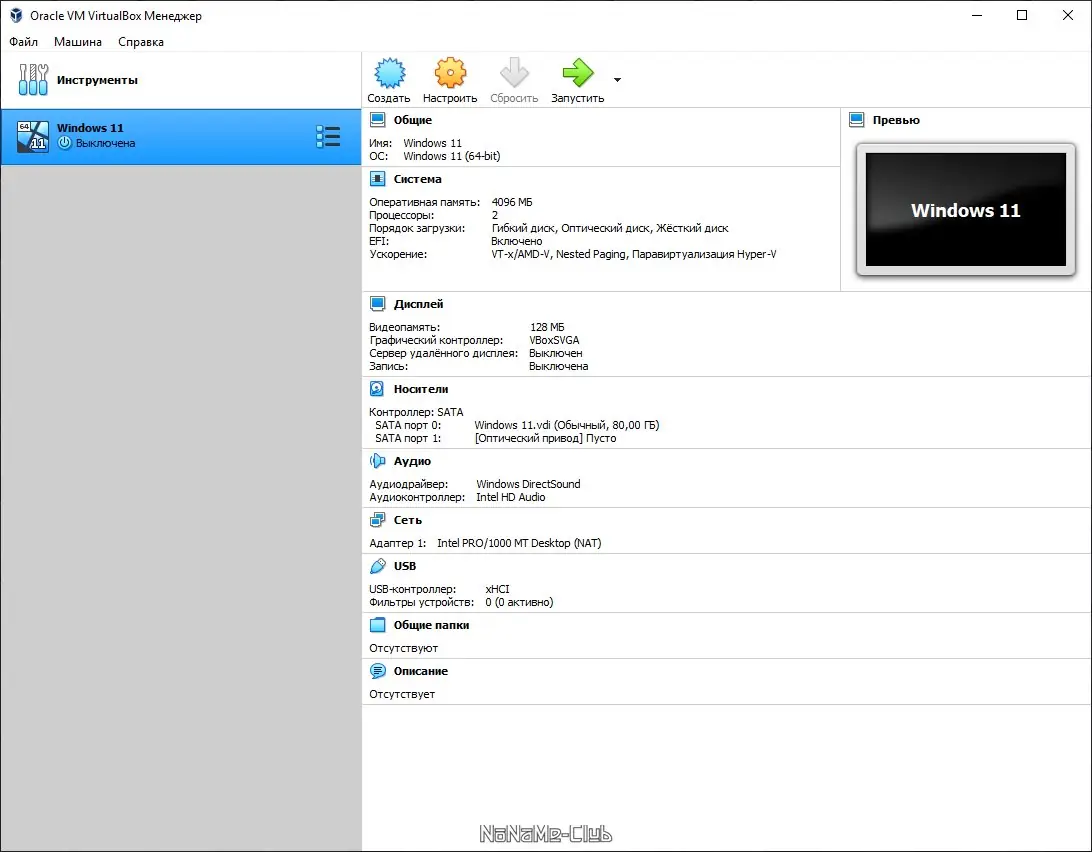
Task: Open the USB section heading link
Action: pyautogui.click(x=405, y=566)
